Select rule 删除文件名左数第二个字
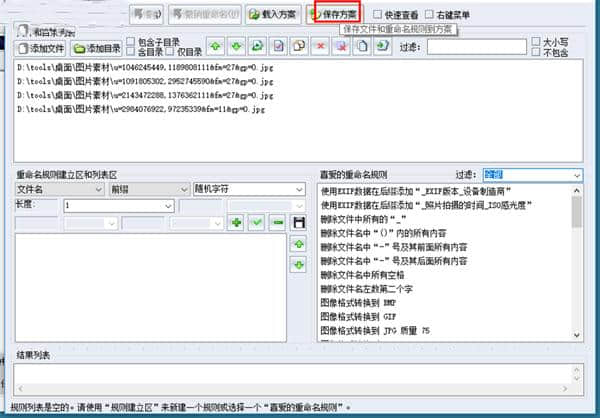600x418 pixels. pyautogui.click(x=367, y=289)
